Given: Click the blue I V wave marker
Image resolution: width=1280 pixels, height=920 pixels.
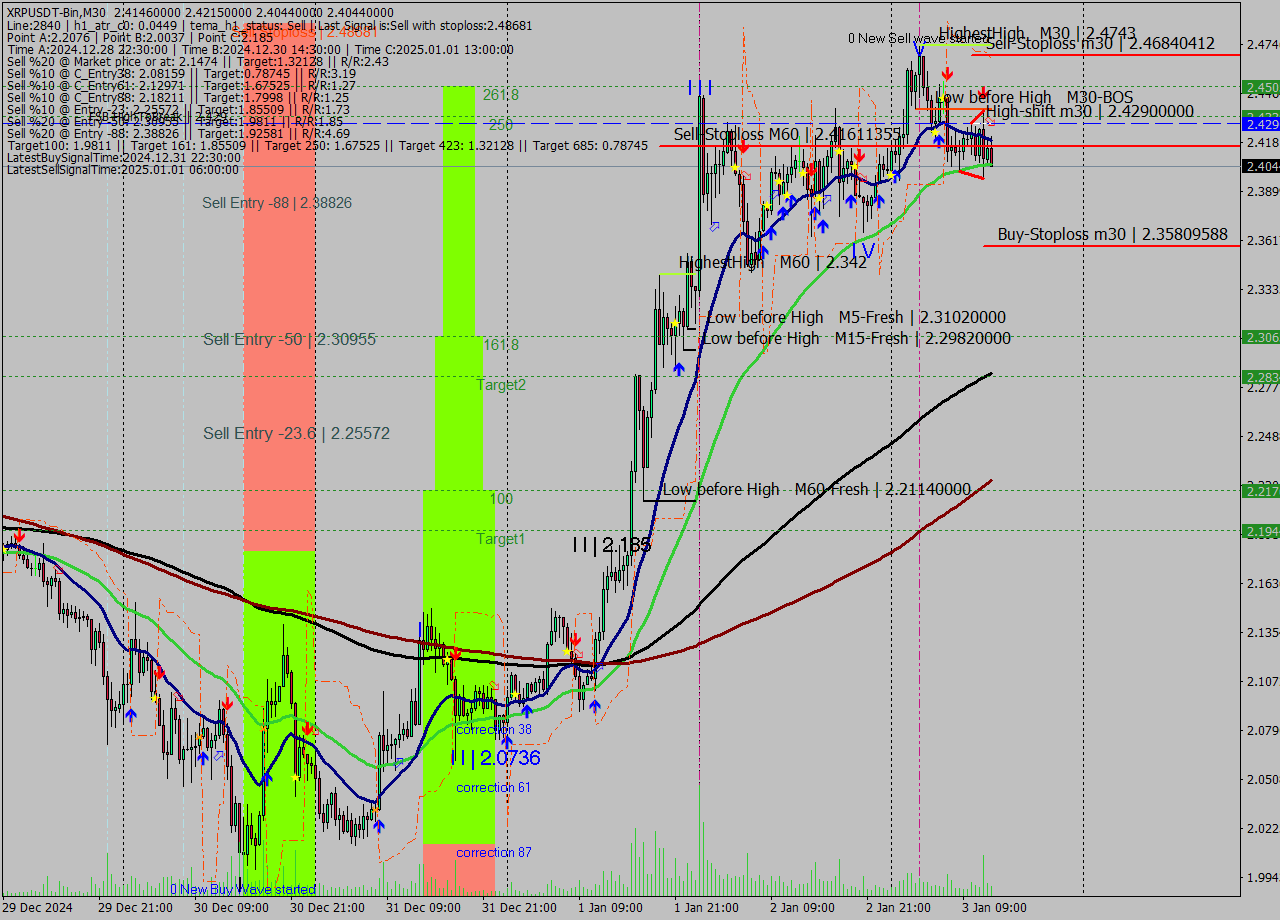Looking at the screenshot, I should [864, 249].
